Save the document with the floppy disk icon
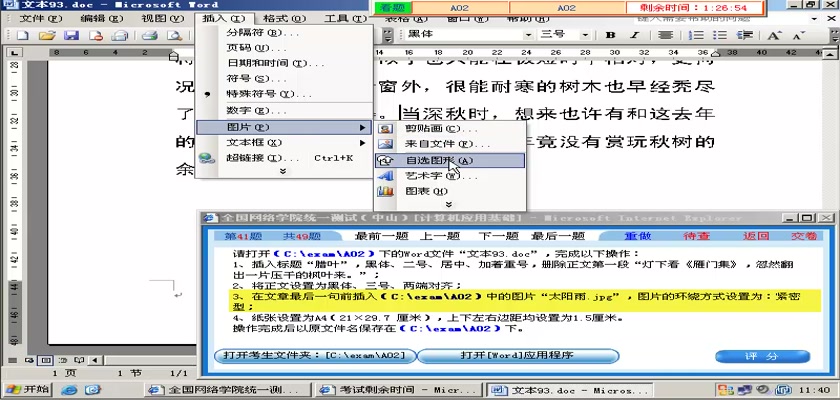 click(x=72, y=35)
